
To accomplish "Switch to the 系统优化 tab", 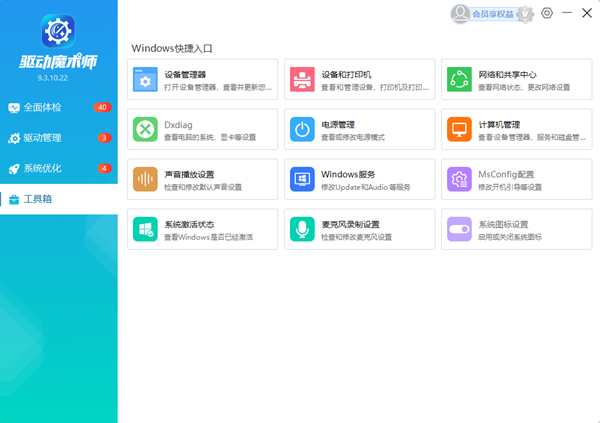I will [59, 168].
